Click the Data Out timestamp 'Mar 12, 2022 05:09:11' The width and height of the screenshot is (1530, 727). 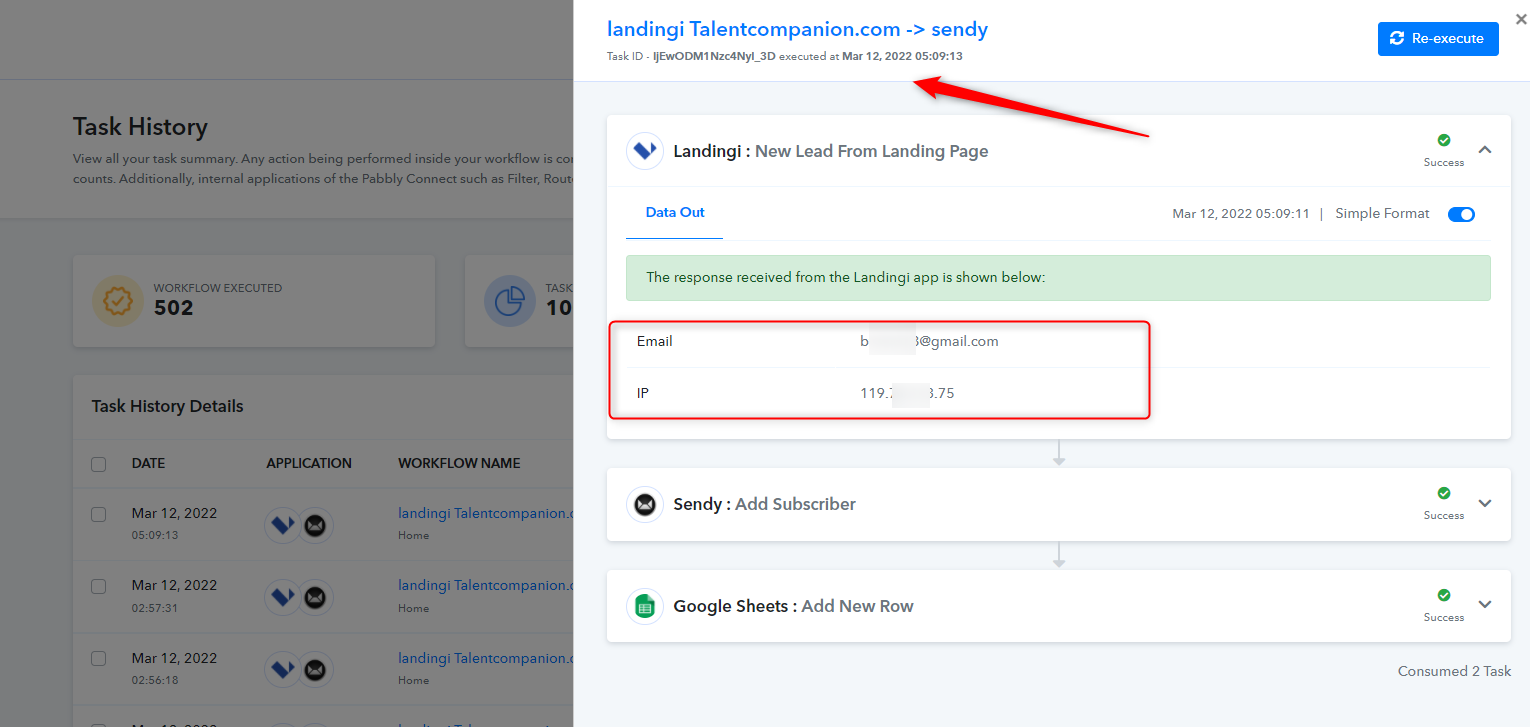click(1241, 213)
